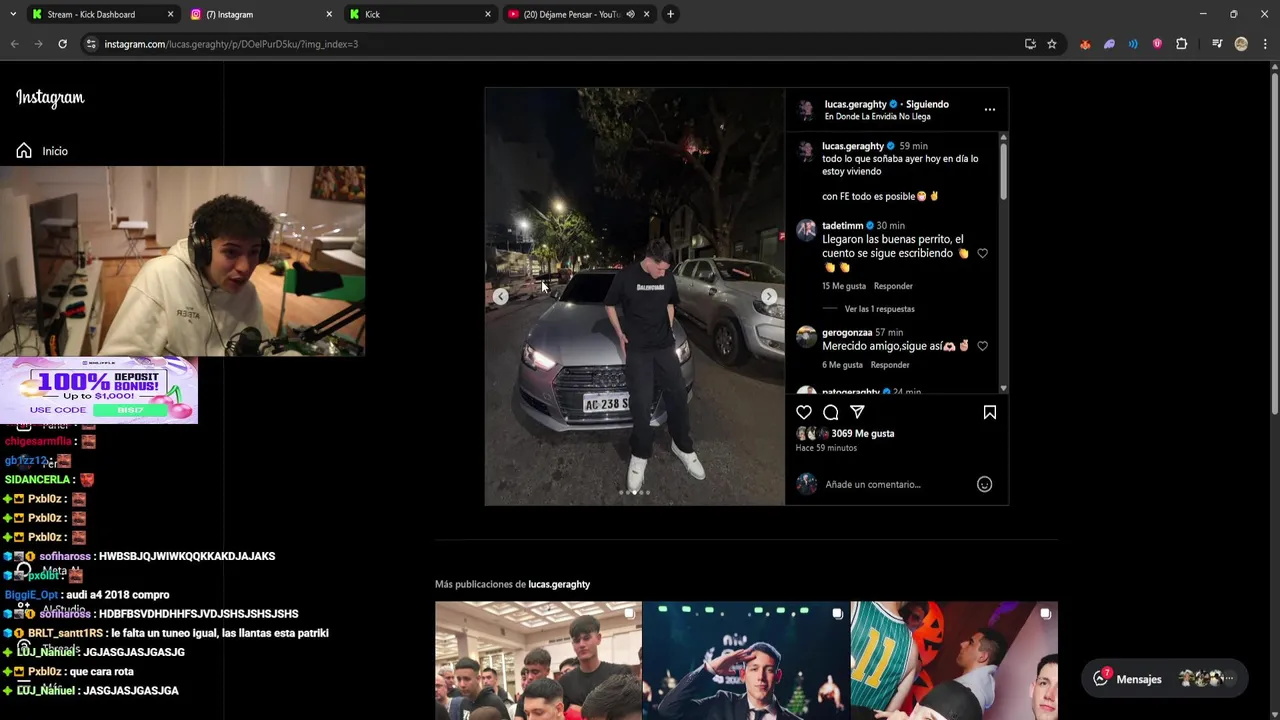1280x720 pixels.
Task: Open comments with the speech bubble icon
Action: 830,412
